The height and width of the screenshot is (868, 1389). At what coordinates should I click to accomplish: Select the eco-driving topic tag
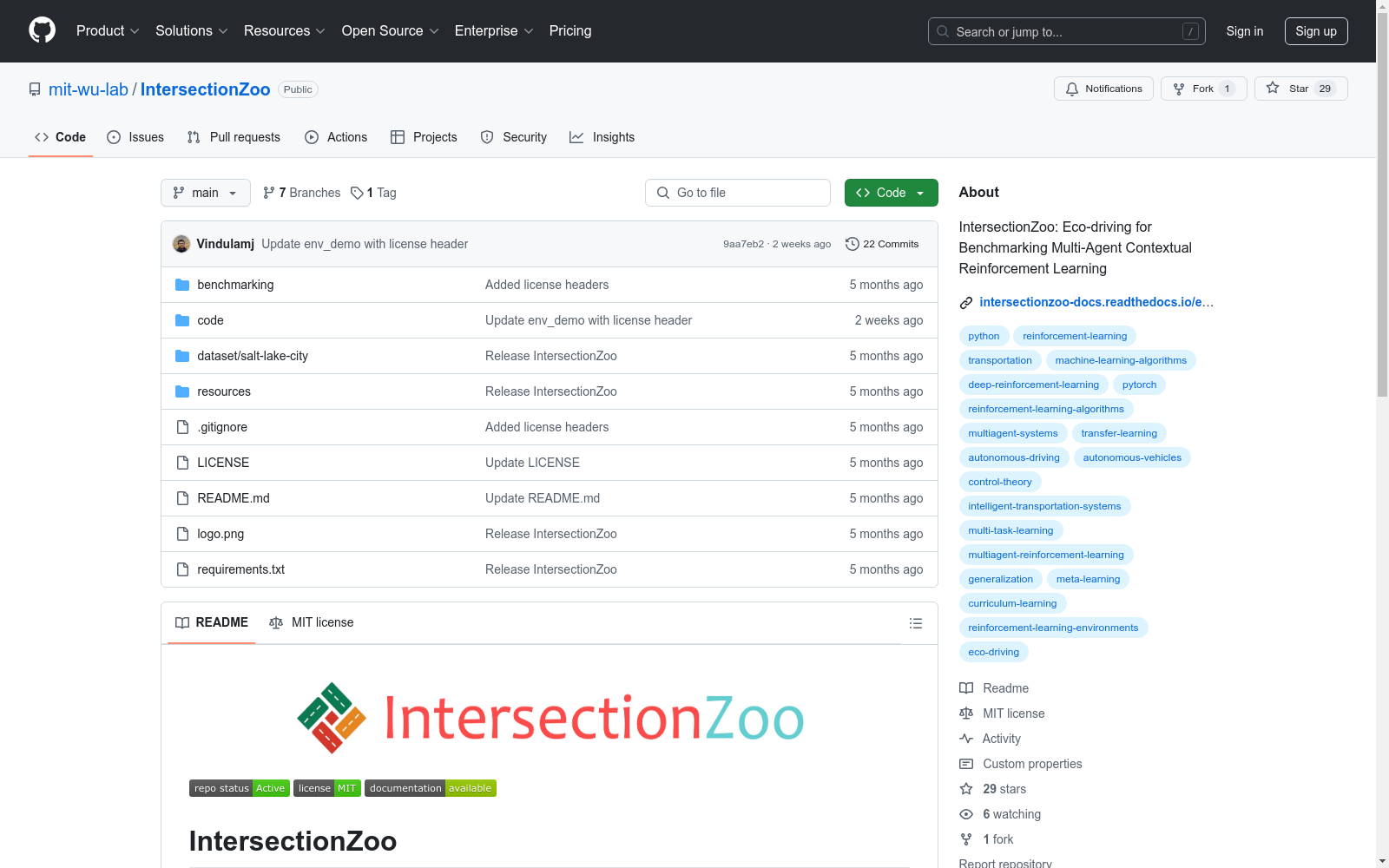click(994, 652)
